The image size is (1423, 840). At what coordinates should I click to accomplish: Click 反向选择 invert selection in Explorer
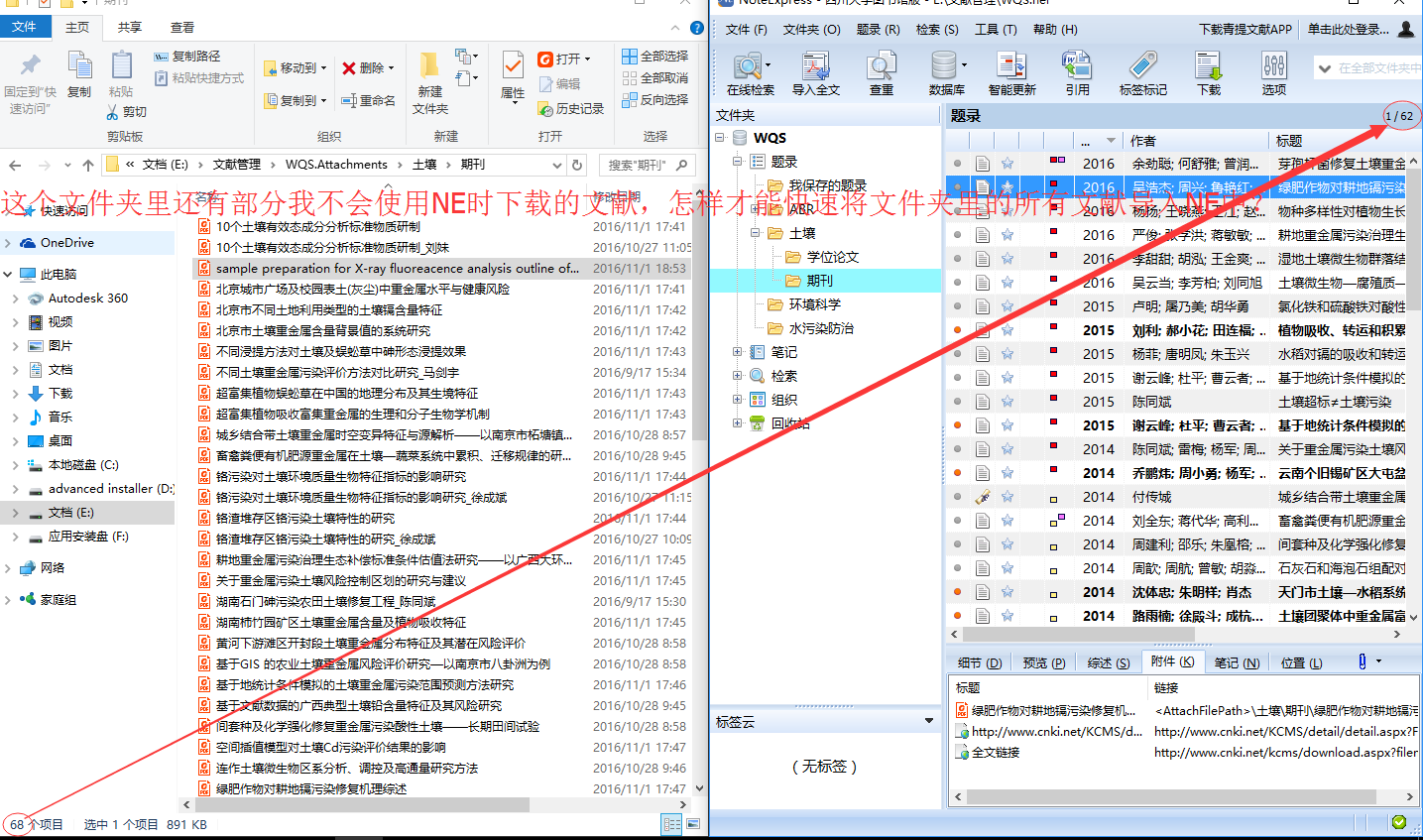(654, 99)
